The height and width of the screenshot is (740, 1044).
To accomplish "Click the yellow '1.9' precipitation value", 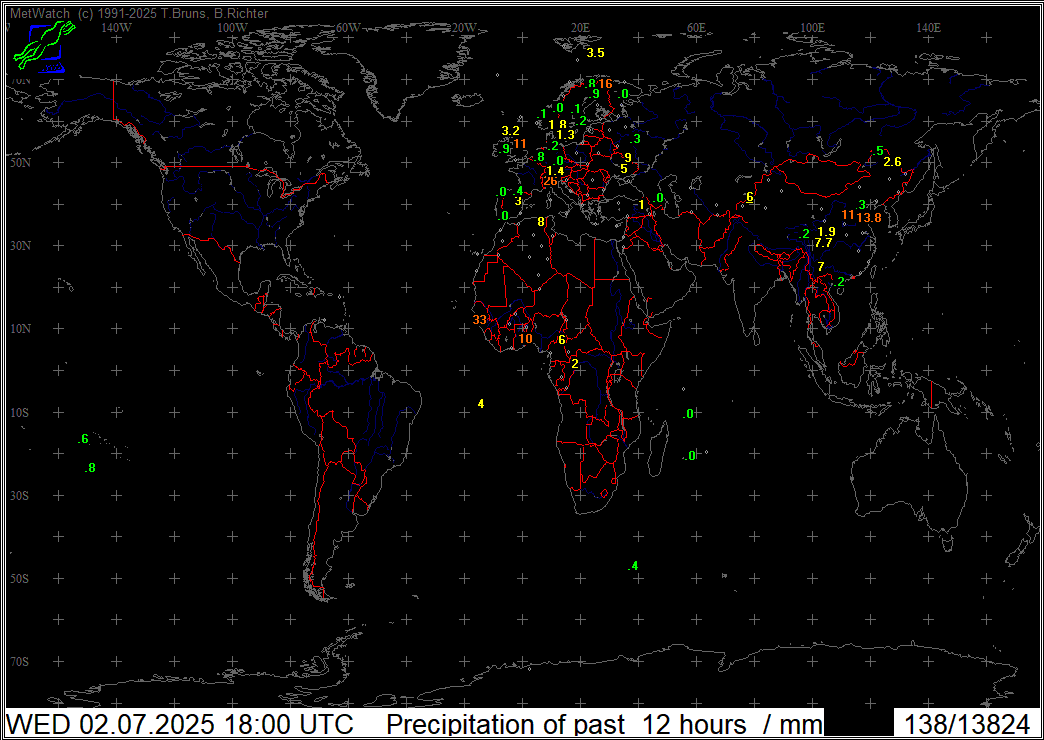I will tap(826, 232).
